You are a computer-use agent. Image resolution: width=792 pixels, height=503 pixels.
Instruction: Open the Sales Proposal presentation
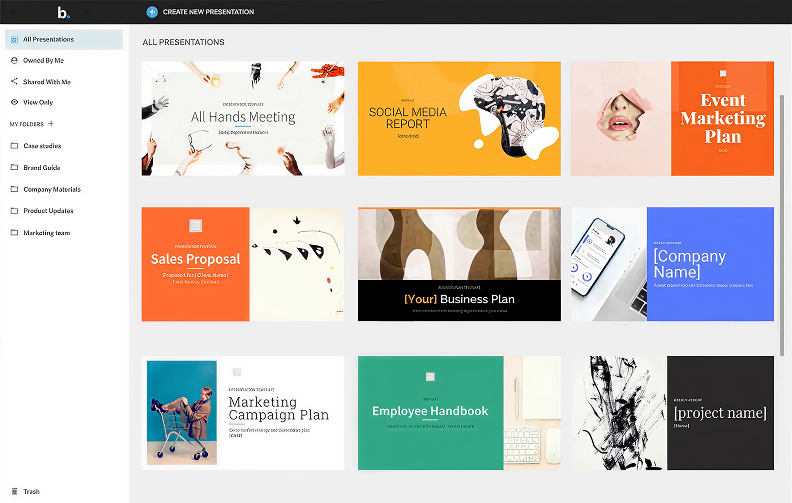pyautogui.click(x=243, y=264)
